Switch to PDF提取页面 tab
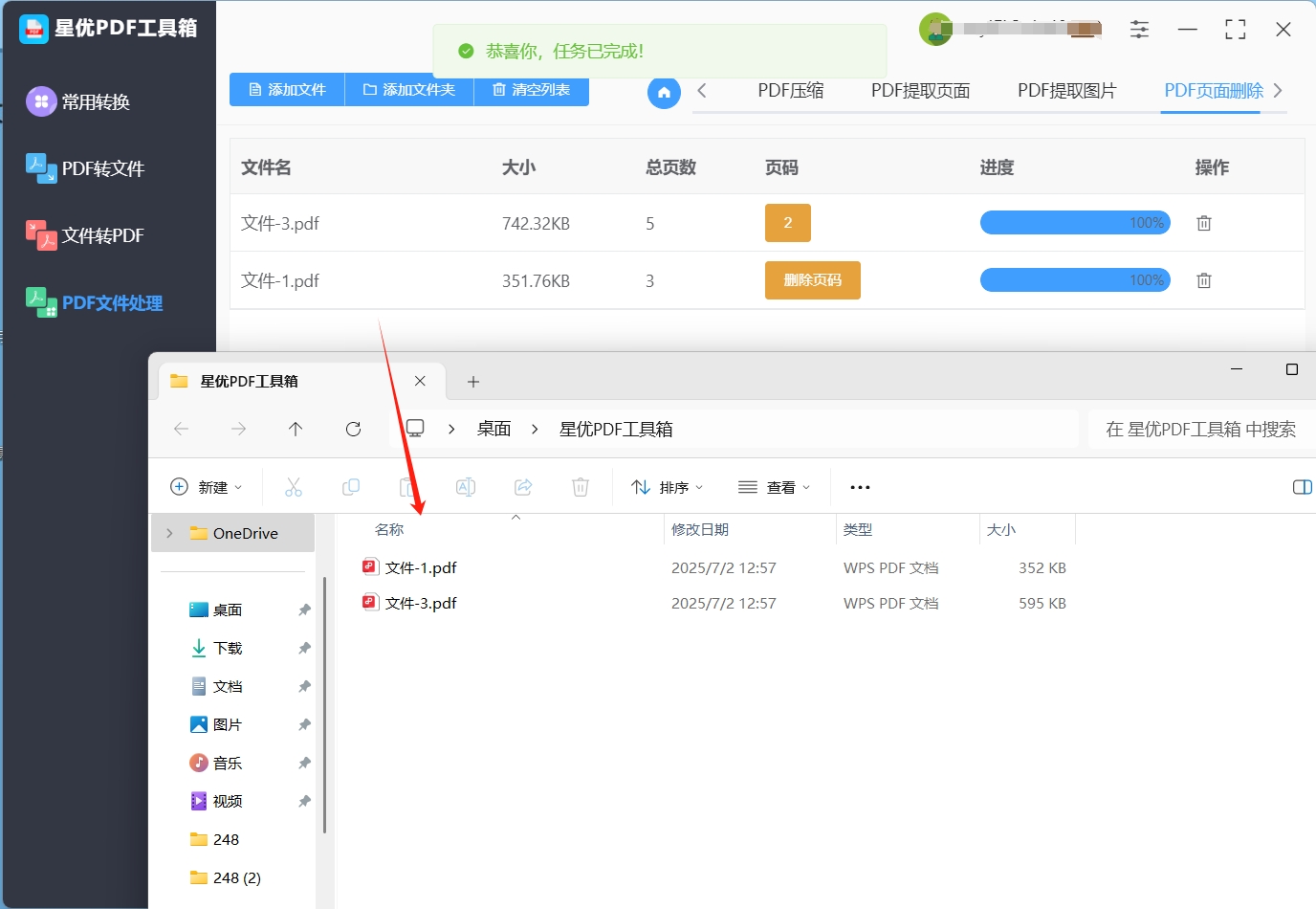The image size is (1316, 909). pos(920,91)
